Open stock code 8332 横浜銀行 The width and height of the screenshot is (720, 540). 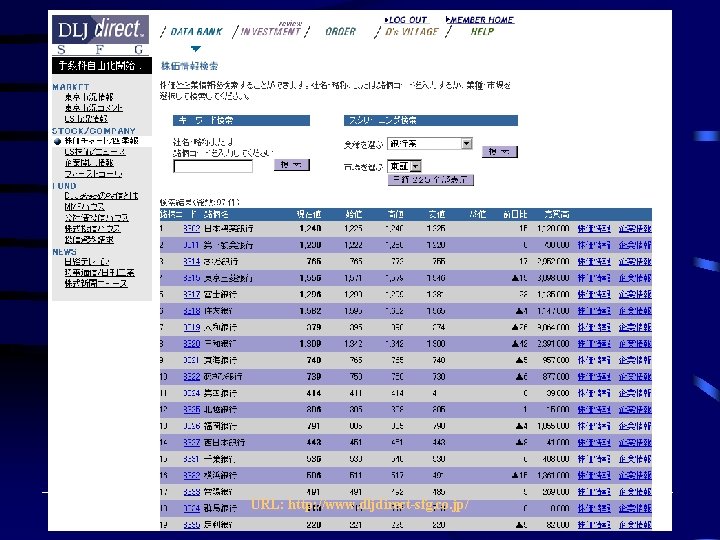(191, 475)
